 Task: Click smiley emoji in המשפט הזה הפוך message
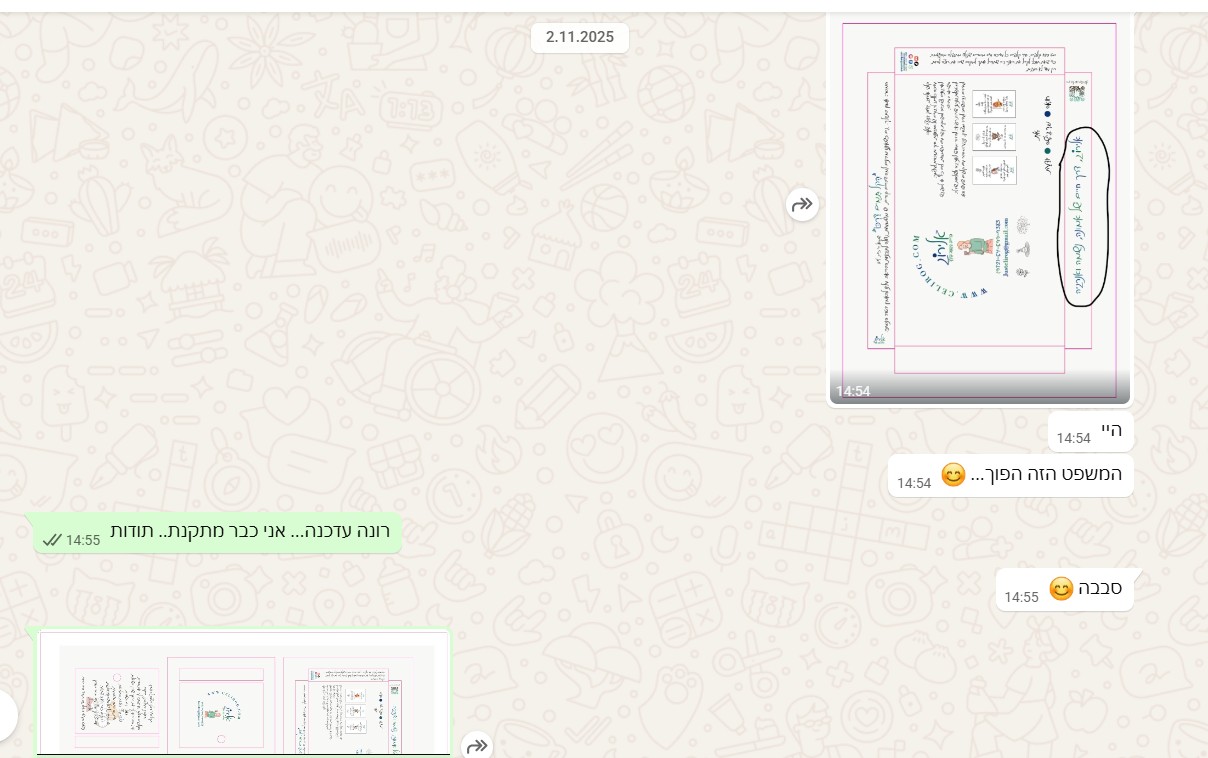pyautogui.click(x=953, y=475)
